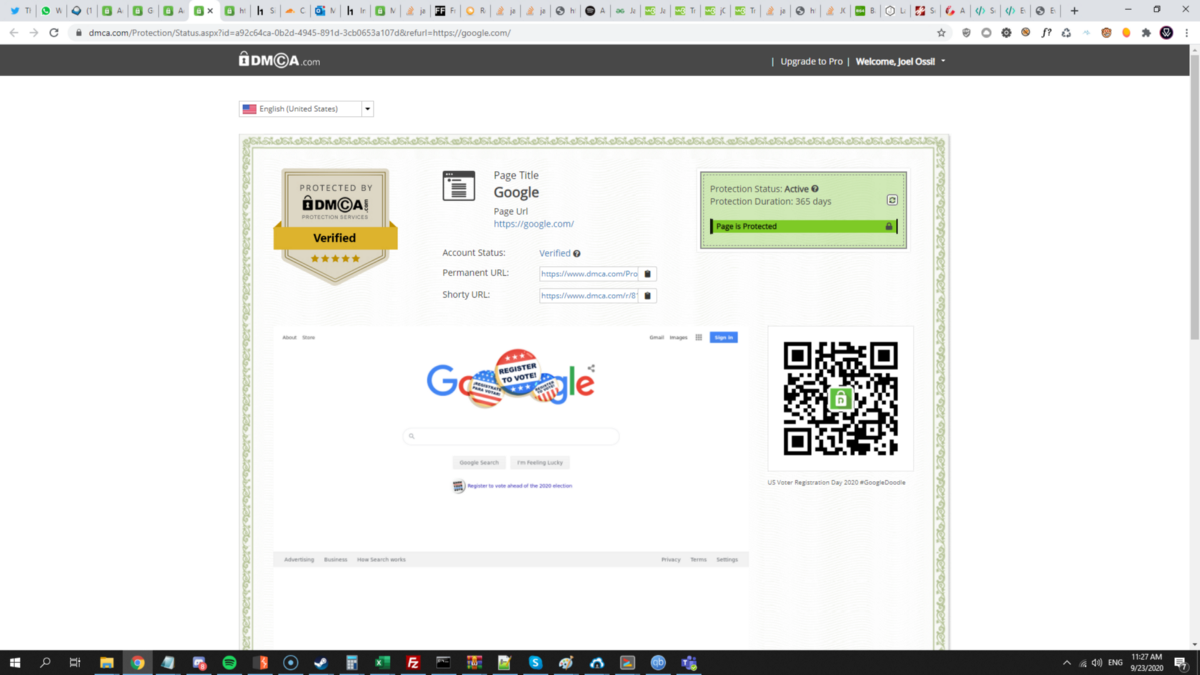Open the https://google.com/ Page Url link
The image size is (1200, 675).
click(x=534, y=224)
